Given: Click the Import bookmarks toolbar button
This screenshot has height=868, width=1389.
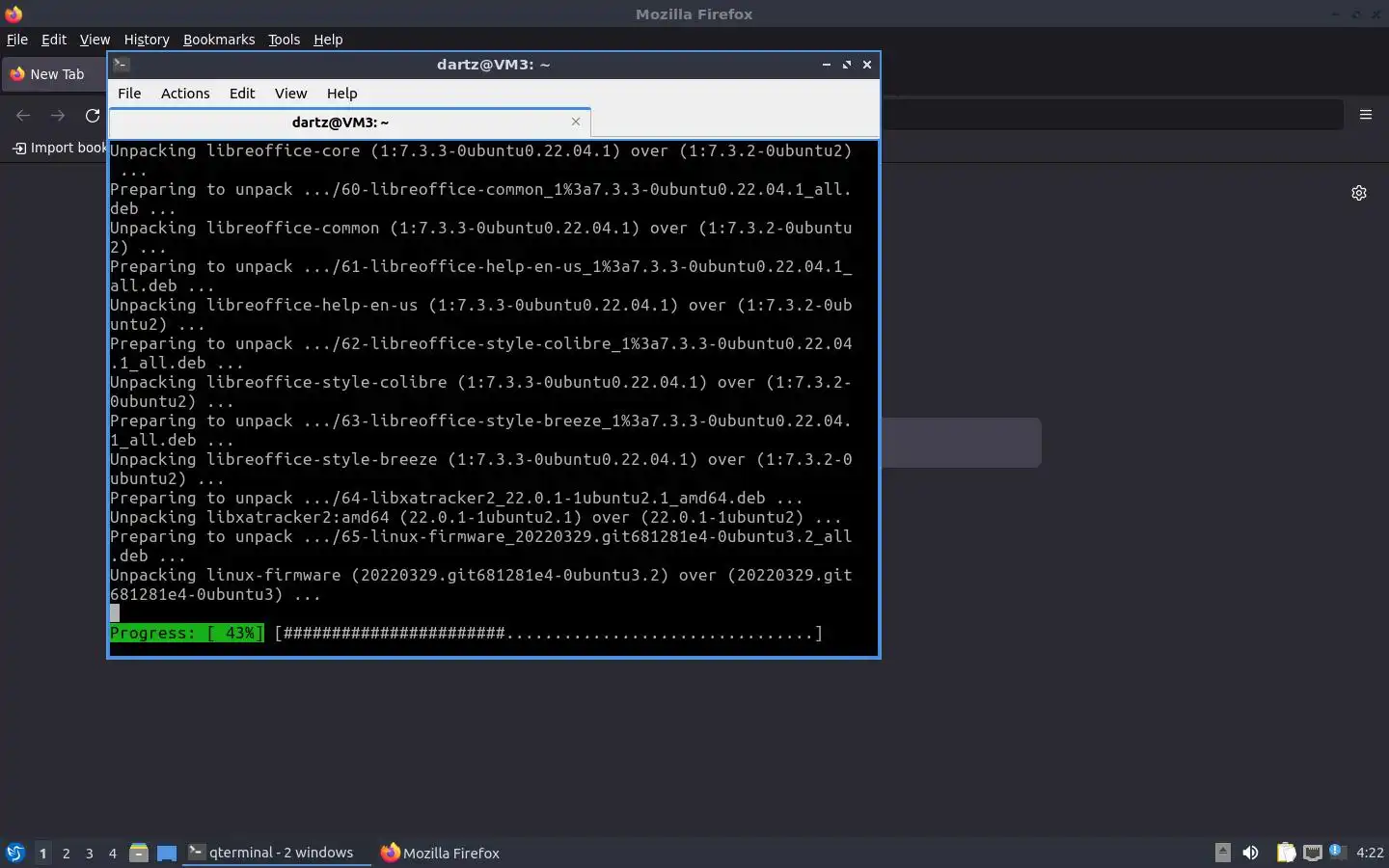Looking at the screenshot, I should coord(59,148).
